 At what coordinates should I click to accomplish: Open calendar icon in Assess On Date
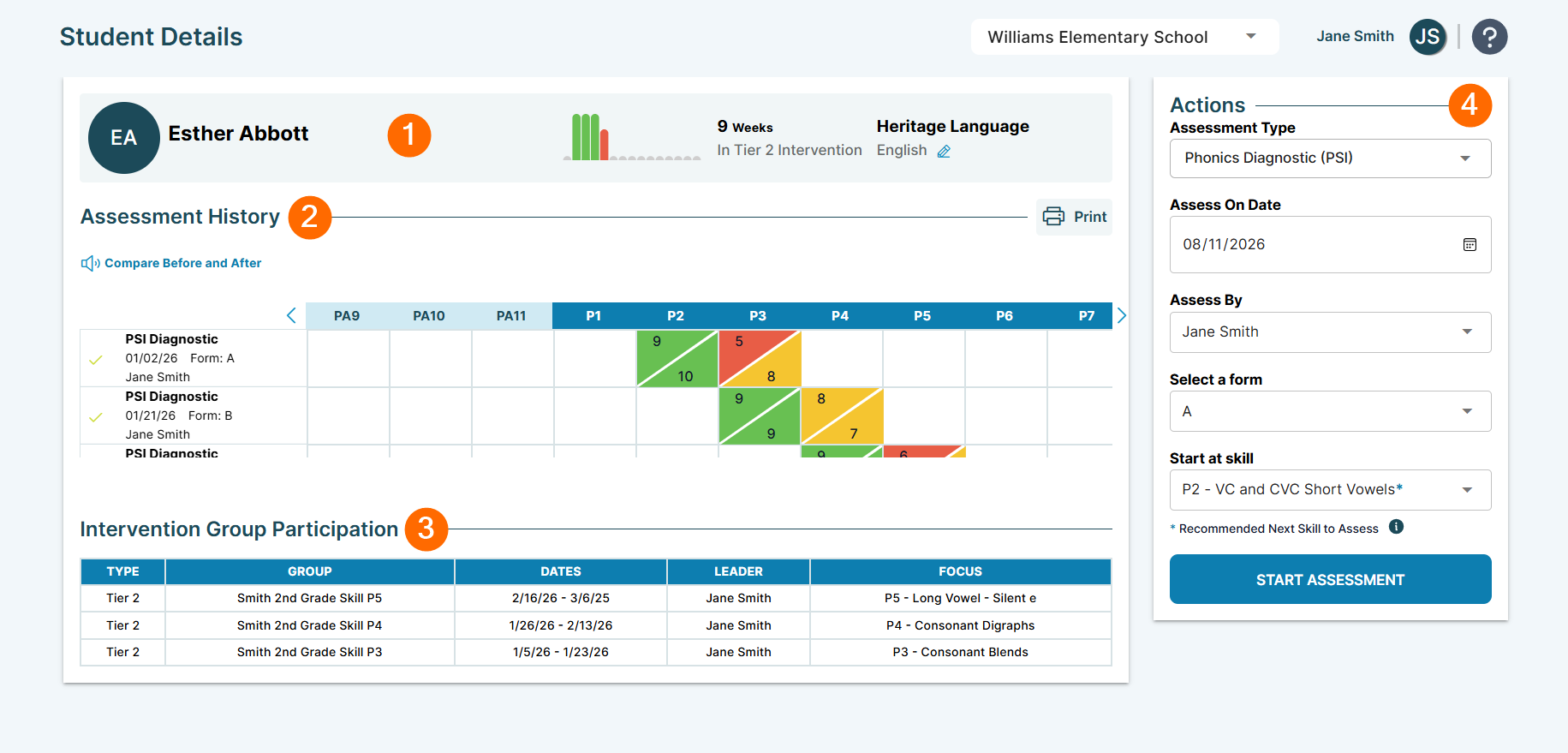click(x=1470, y=244)
